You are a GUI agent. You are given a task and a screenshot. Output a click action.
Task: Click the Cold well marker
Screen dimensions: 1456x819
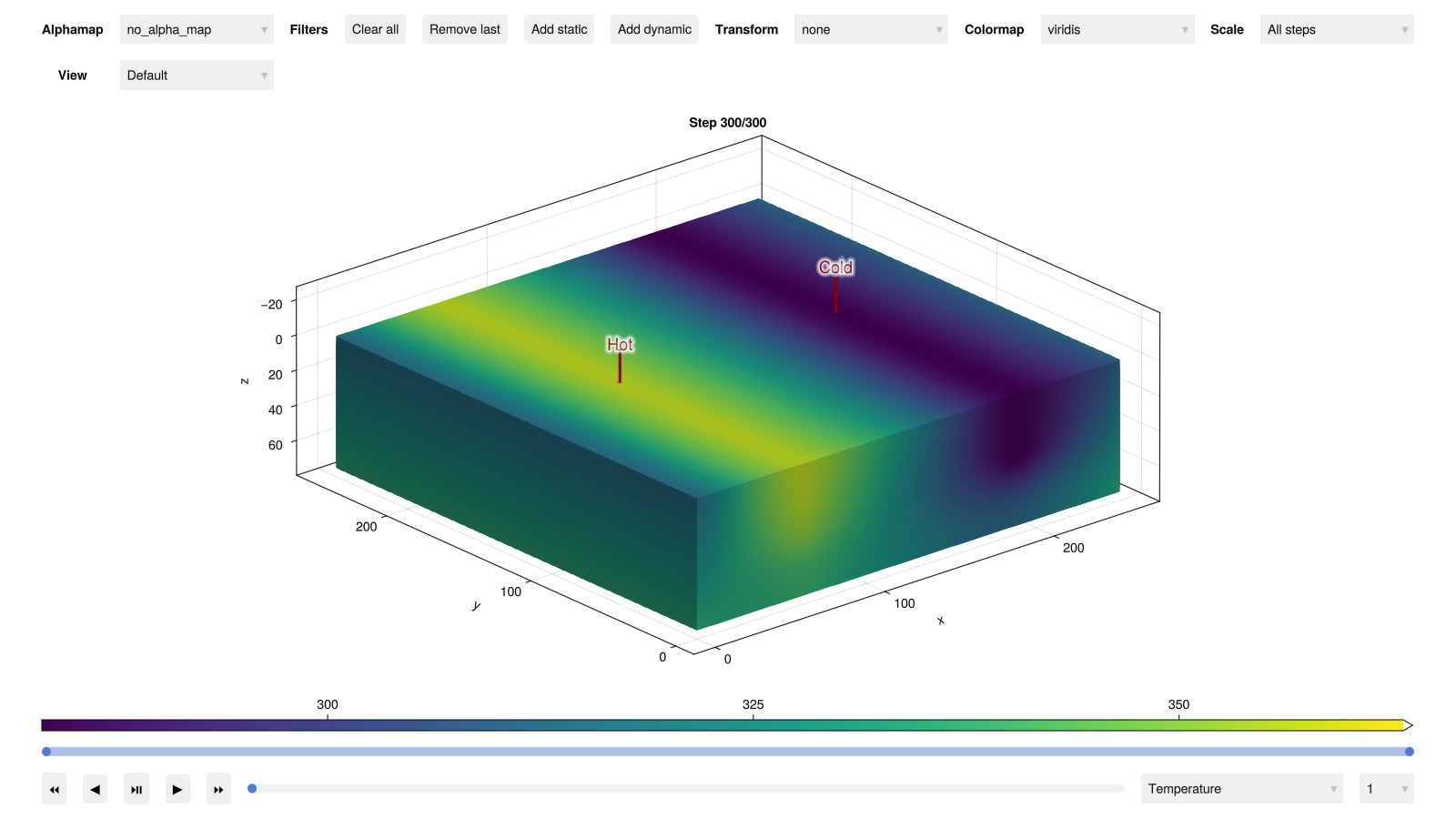tap(835, 268)
